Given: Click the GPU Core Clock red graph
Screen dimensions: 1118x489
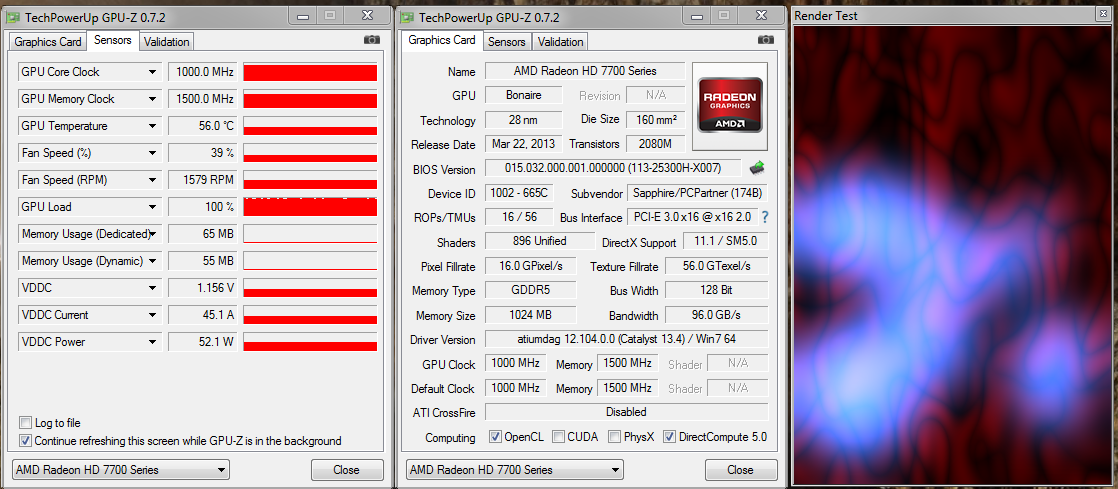Looking at the screenshot, I should click(309, 72).
